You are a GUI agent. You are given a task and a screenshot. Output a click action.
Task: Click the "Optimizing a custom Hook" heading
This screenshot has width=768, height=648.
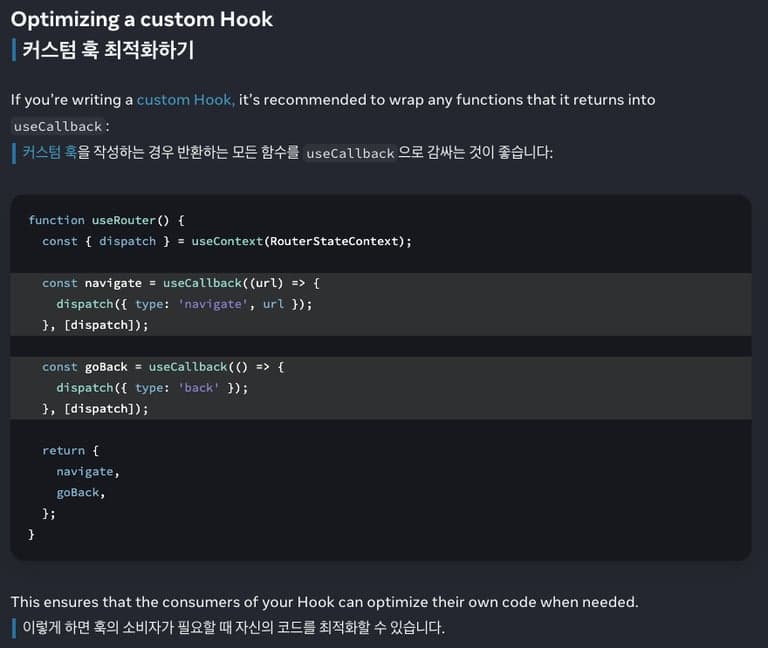141,19
